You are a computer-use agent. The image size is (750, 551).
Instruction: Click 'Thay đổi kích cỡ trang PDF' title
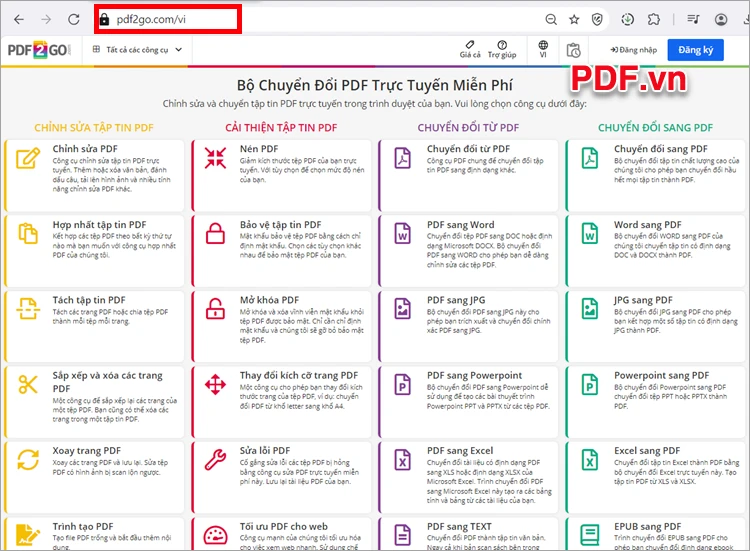(x=299, y=375)
